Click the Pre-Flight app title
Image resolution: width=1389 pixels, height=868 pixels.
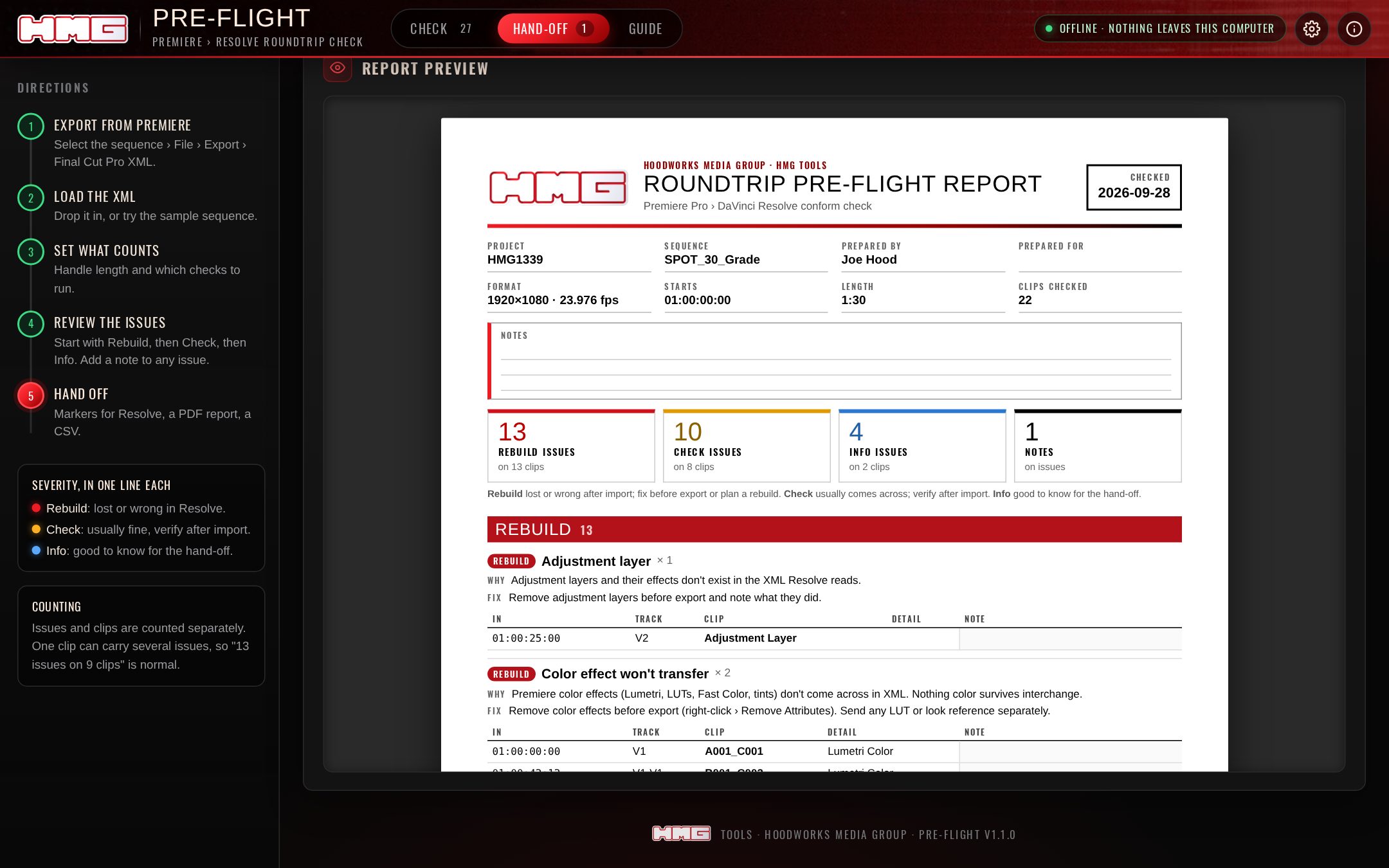pos(232,19)
